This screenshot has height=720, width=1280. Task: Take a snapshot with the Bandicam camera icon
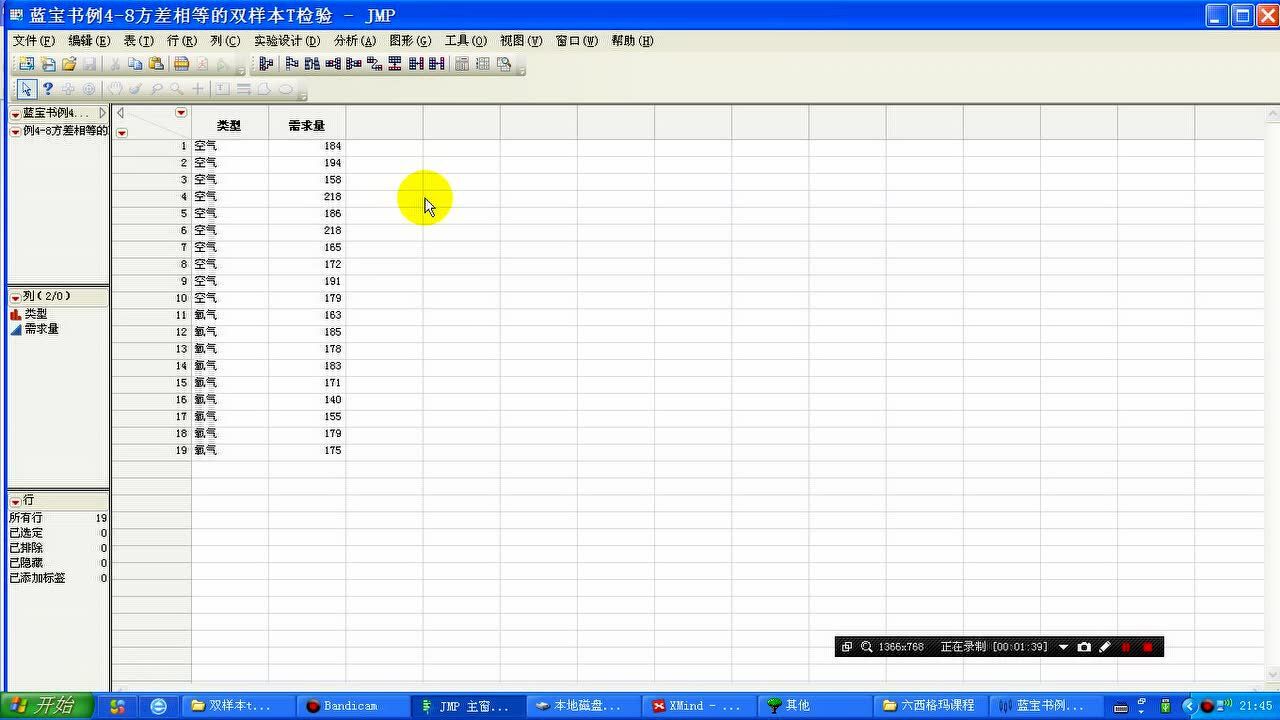1085,647
